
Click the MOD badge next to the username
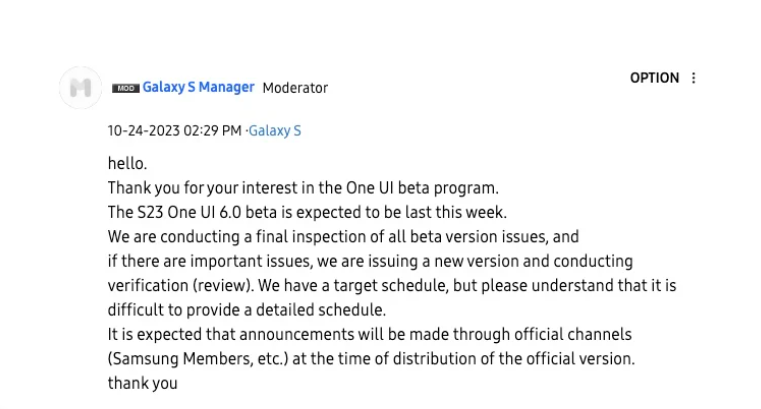click(125, 88)
